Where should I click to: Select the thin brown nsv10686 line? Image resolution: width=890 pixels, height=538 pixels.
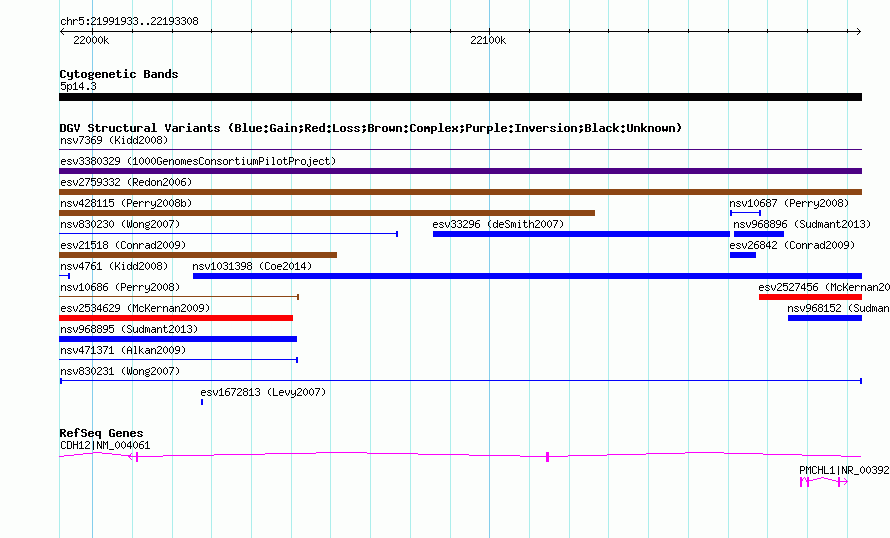coord(179,297)
